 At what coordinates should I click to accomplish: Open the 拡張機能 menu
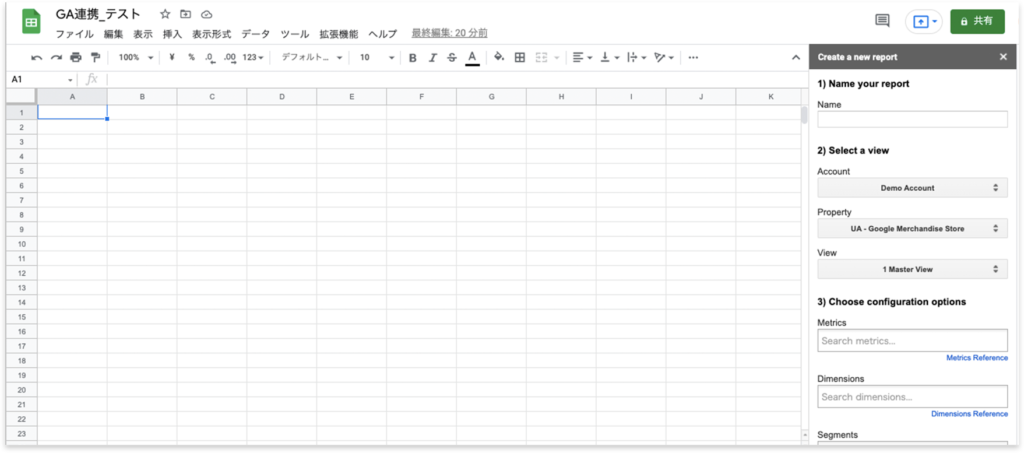tap(338, 34)
